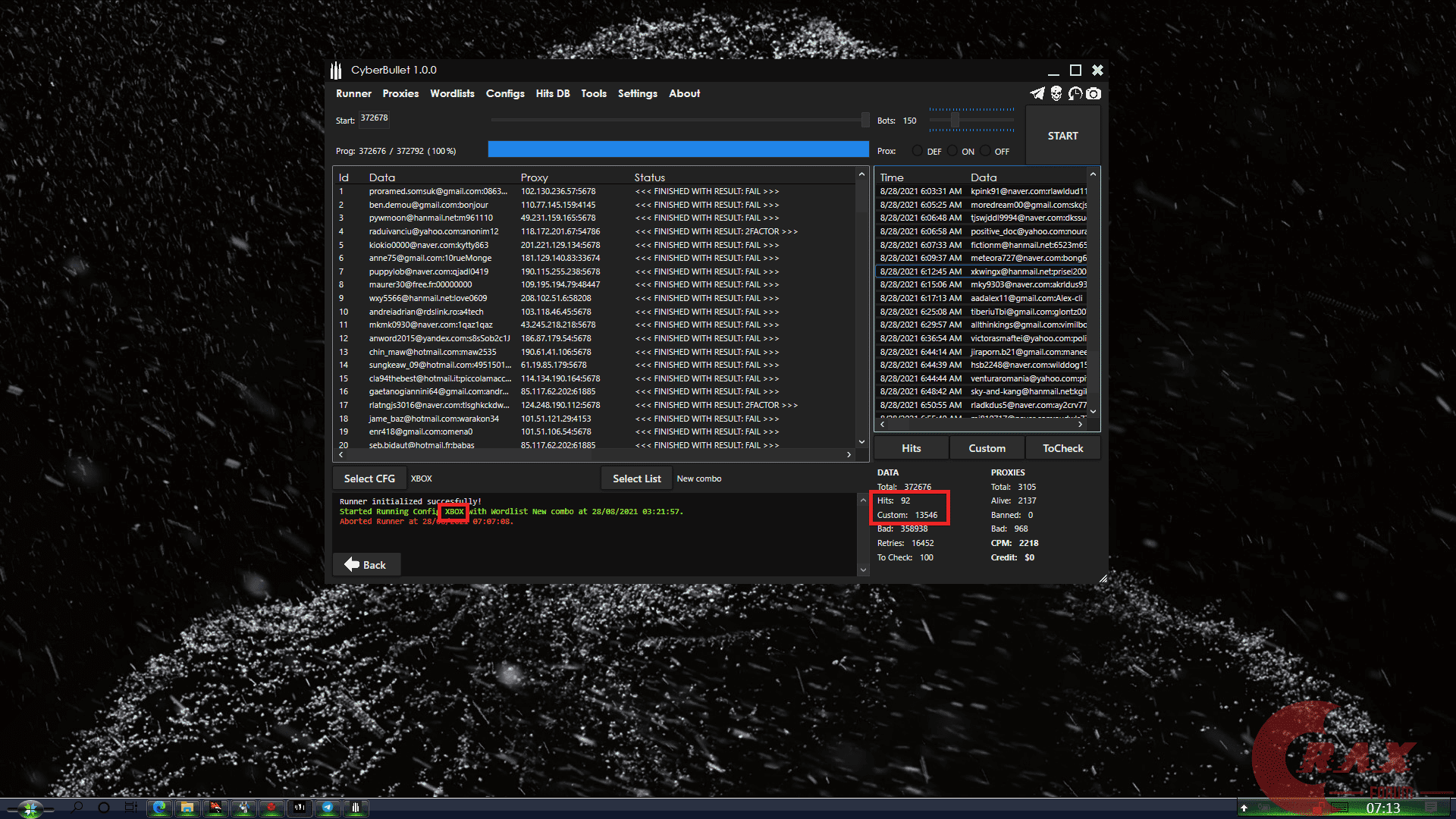Image resolution: width=1456 pixels, height=819 pixels.
Task: Click the CyberBullet logo in the title bar
Action: [x=336, y=70]
